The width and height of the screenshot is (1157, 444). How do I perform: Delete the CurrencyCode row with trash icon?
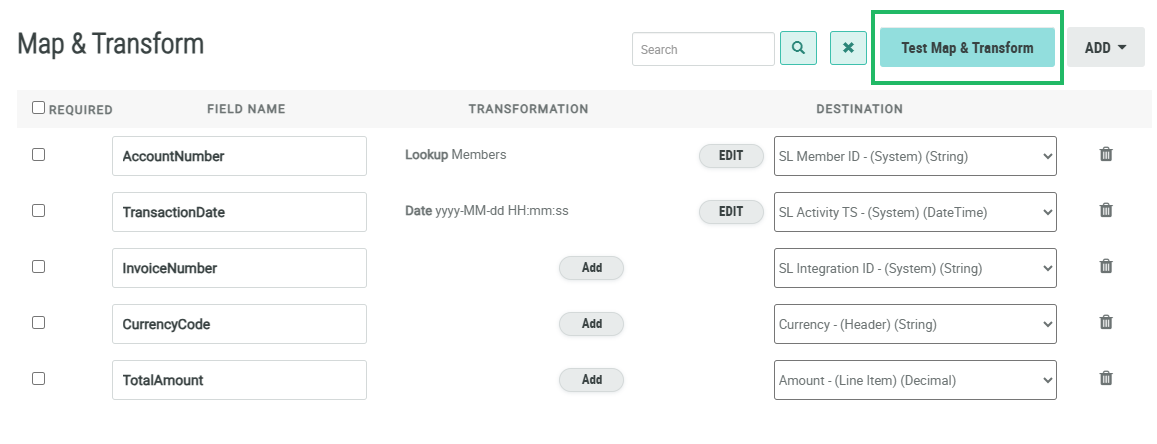[x=1106, y=323]
